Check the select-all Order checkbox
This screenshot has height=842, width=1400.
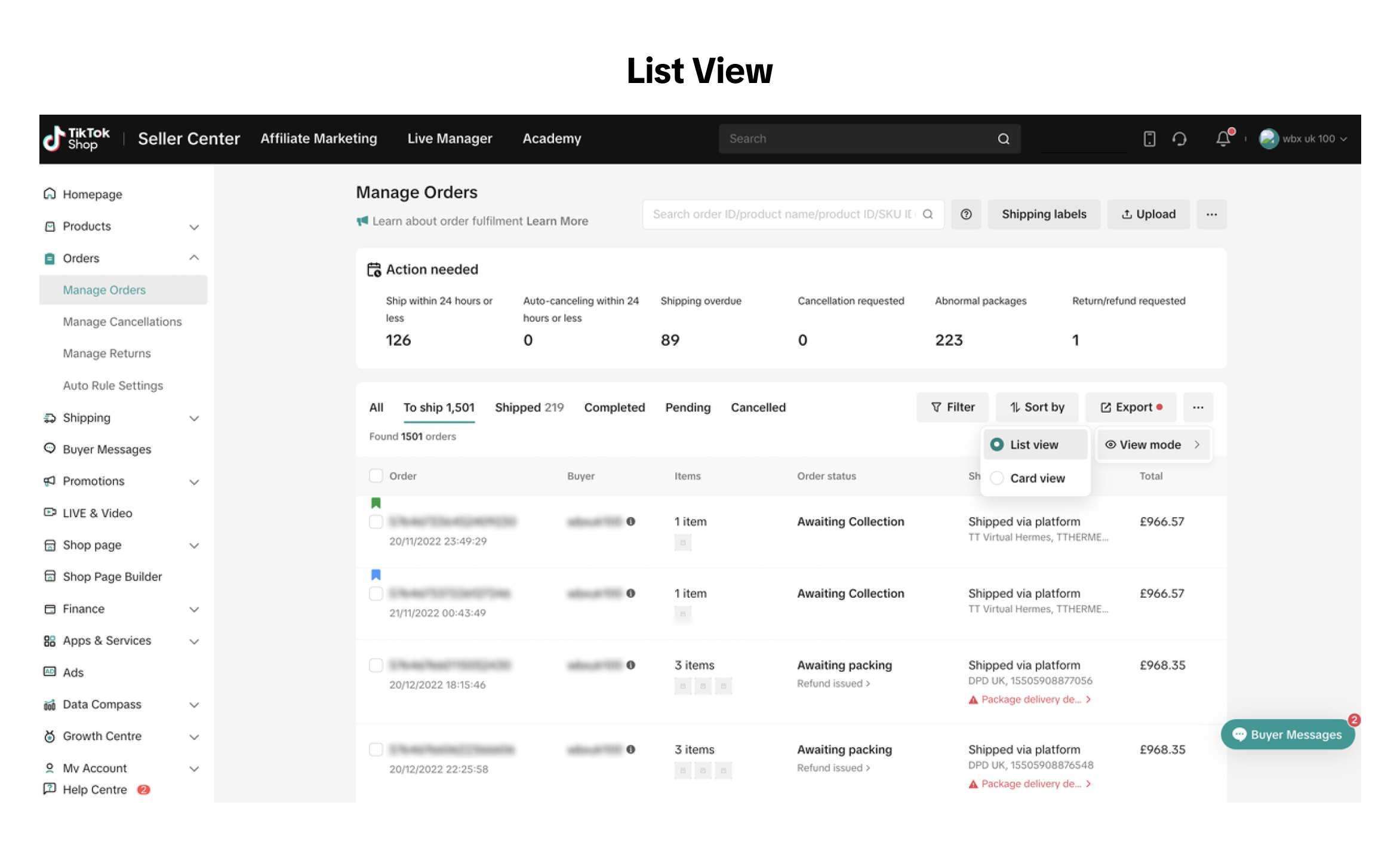(376, 476)
